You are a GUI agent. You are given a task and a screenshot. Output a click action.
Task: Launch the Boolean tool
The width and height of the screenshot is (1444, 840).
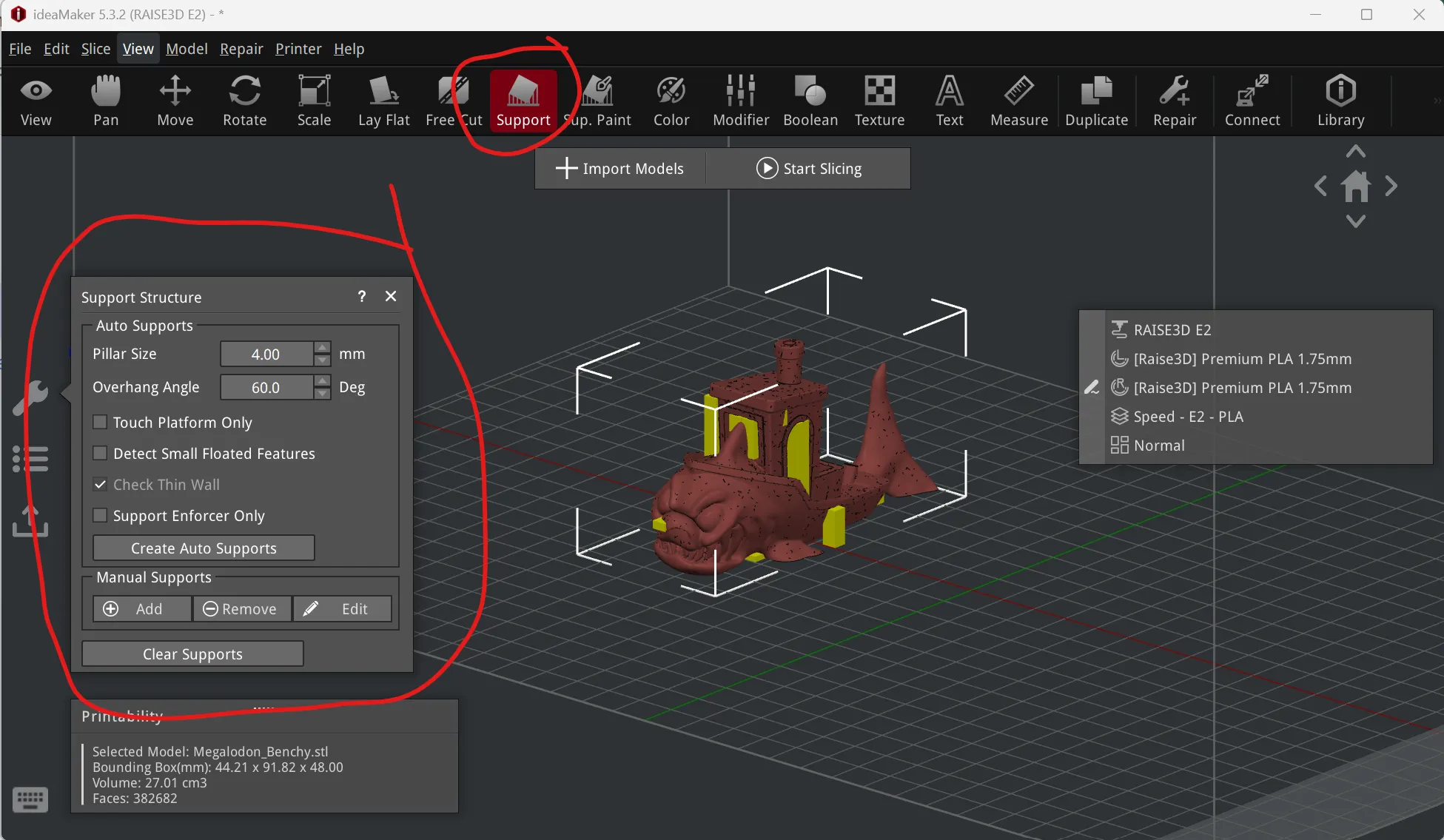tap(810, 101)
